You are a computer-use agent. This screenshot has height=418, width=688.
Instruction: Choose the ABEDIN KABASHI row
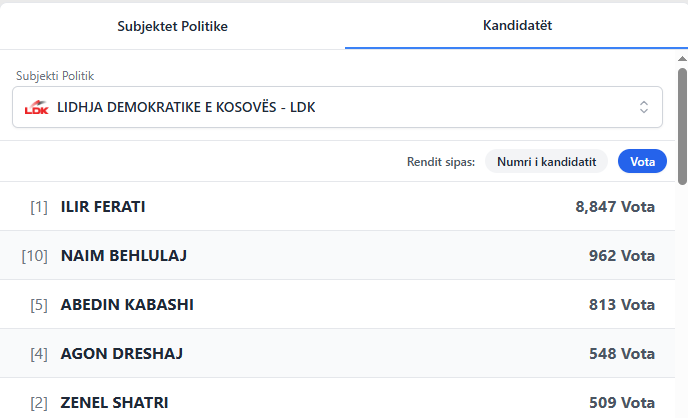[127, 304]
